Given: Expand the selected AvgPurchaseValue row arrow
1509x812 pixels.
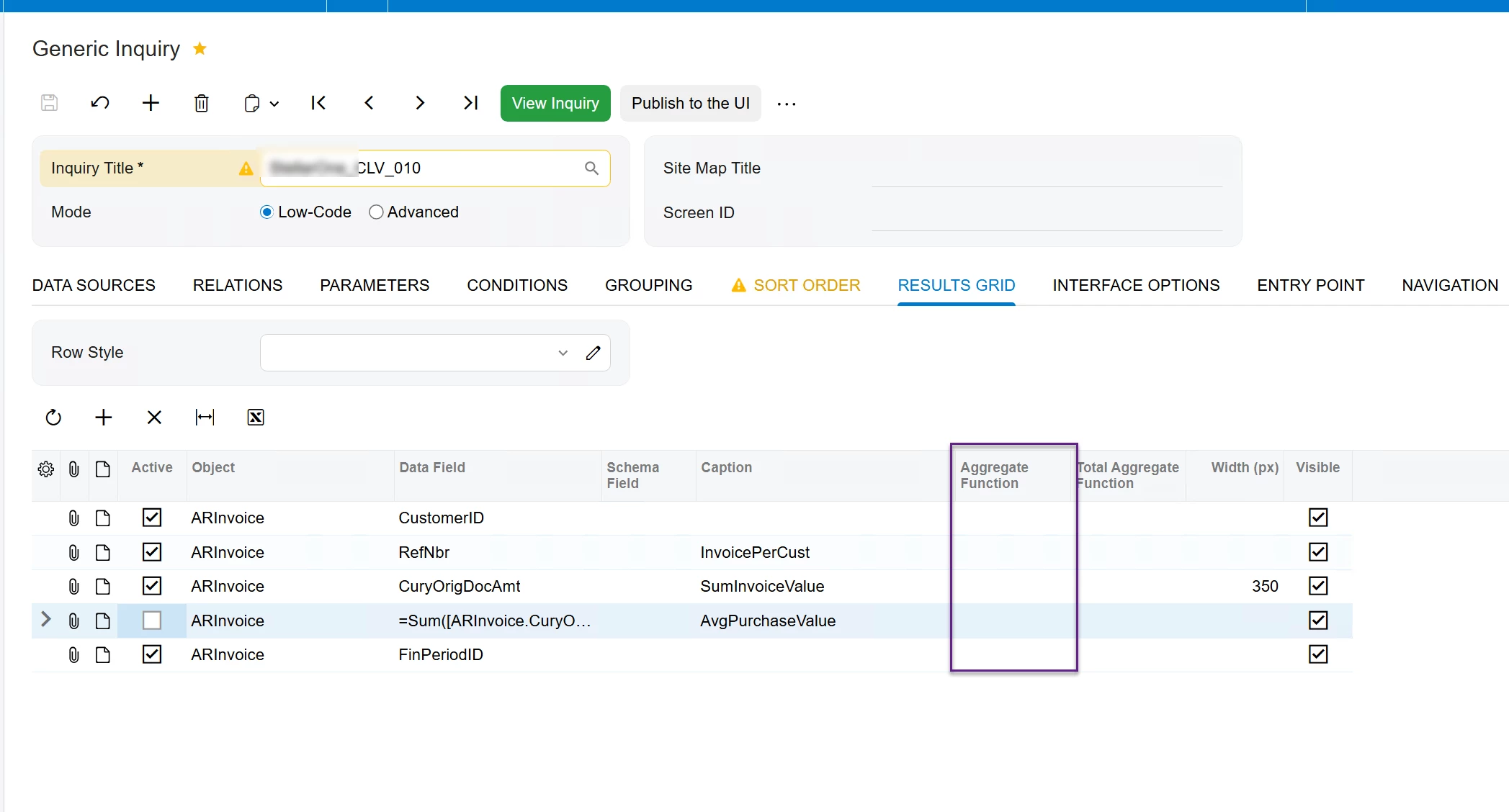Looking at the screenshot, I should (46, 619).
